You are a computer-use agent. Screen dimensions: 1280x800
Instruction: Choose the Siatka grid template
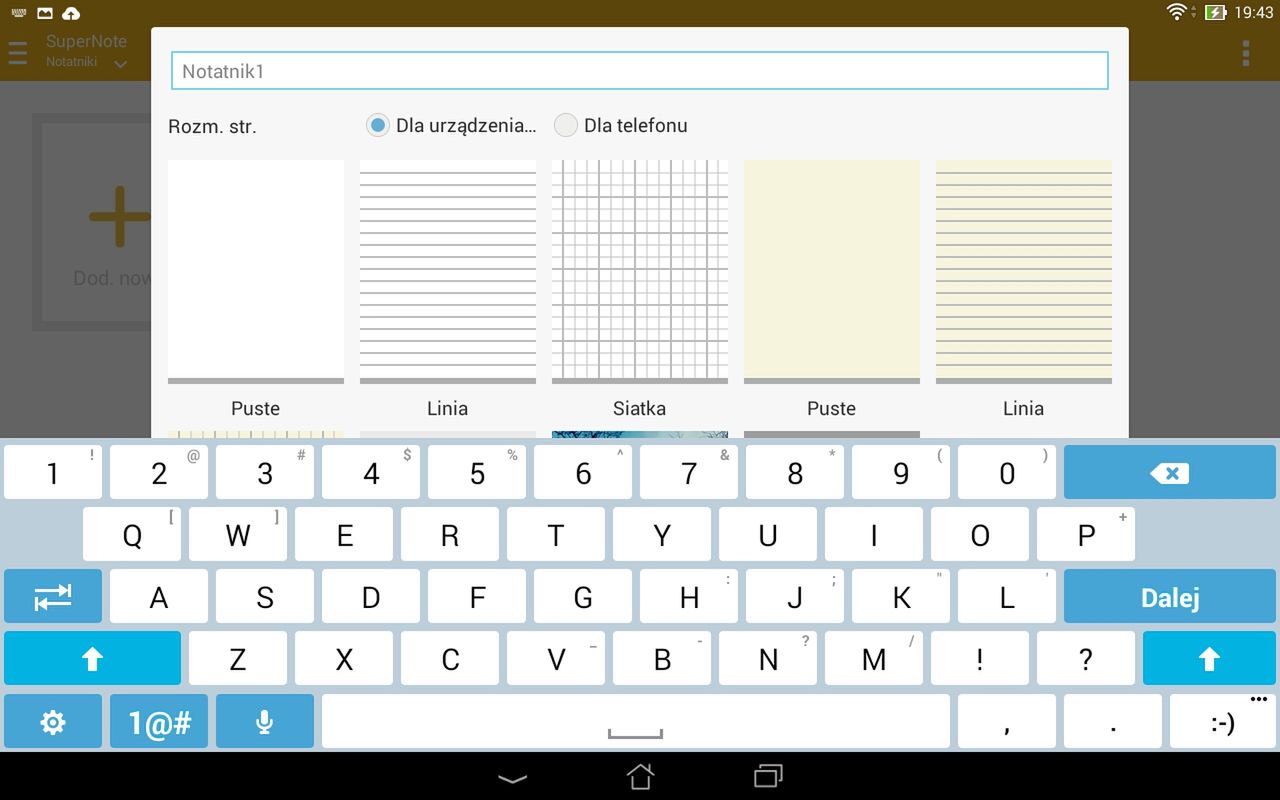pyautogui.click(x=640, y=272)
